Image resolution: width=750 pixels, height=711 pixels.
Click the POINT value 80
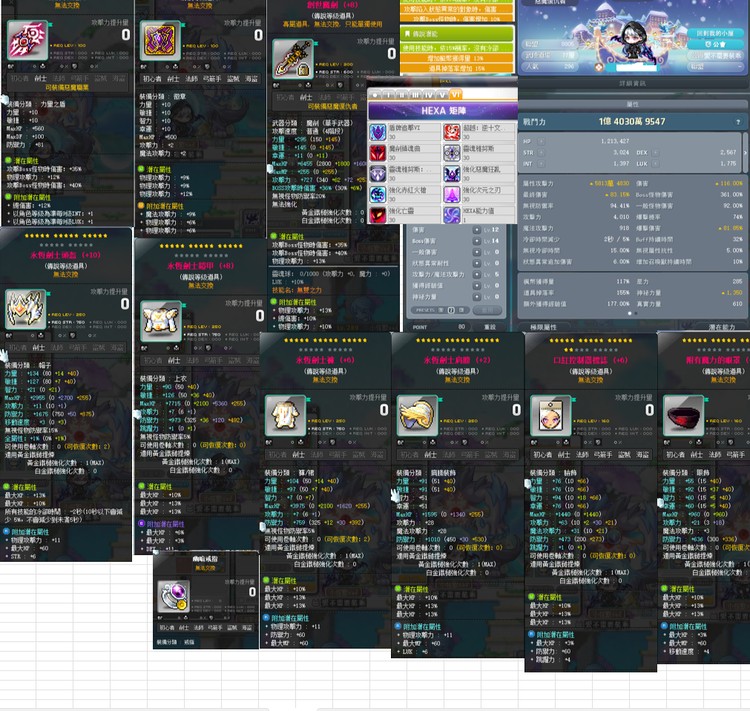click(462, 327)
